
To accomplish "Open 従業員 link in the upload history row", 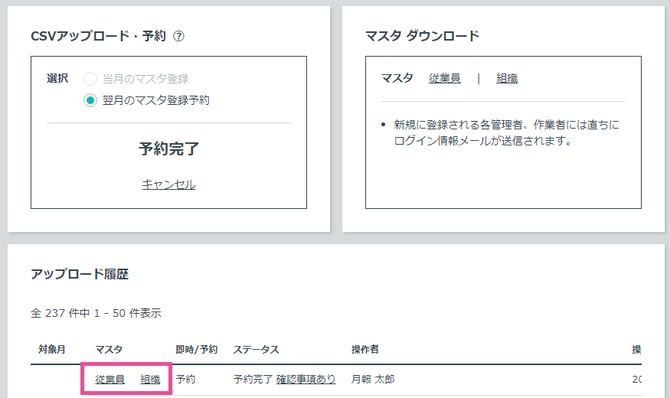I will pyautogui.click(x=110, y=379).
